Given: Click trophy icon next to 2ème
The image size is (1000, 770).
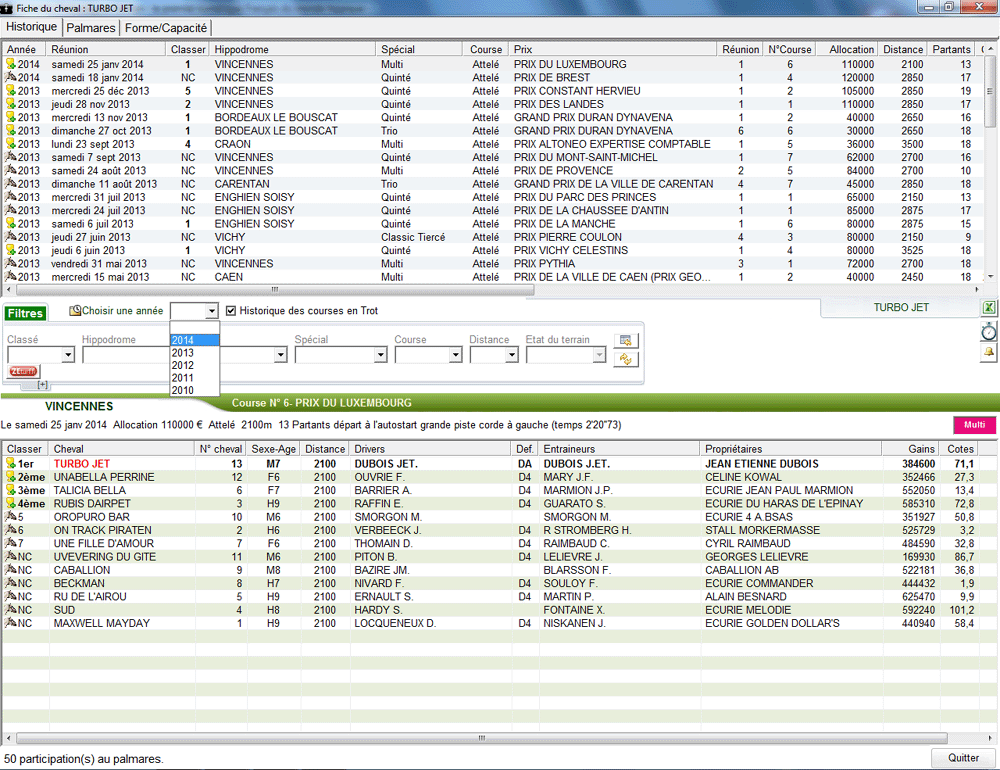Looking at the screenshot, I should 10,477.
